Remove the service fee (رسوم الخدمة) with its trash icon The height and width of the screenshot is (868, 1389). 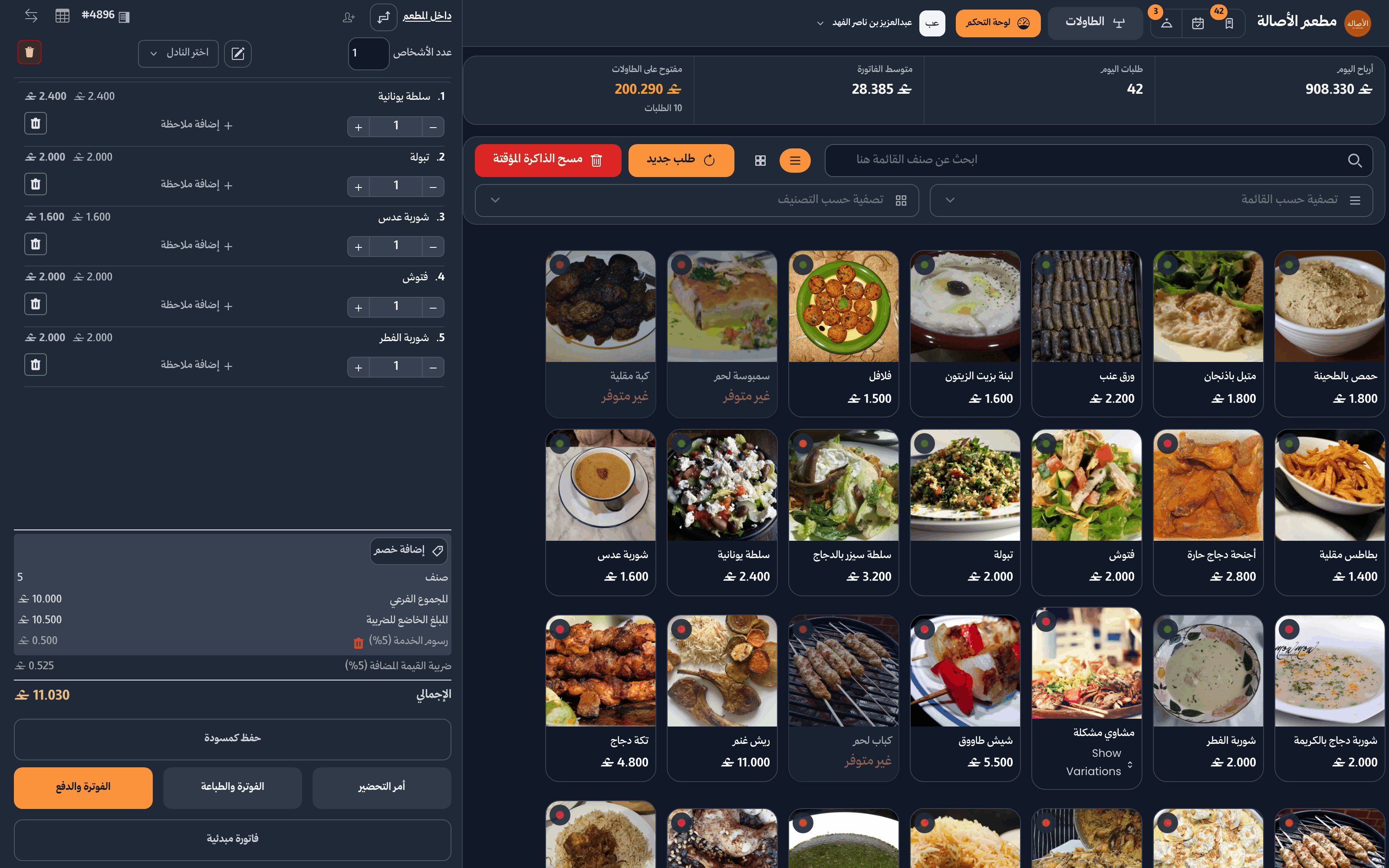358,643
